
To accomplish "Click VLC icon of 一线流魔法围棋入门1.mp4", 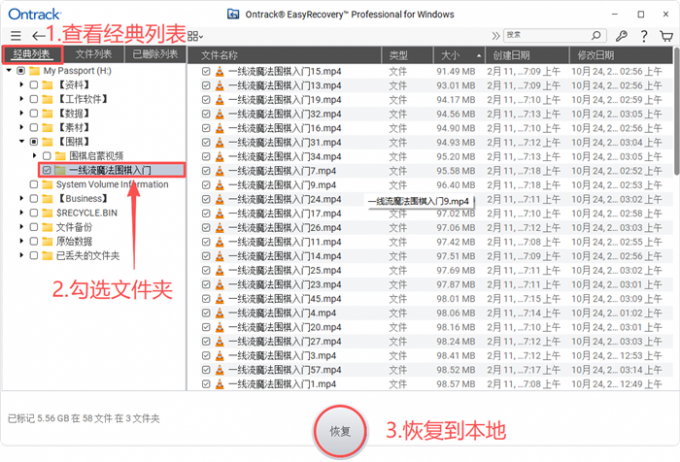I will pyautogui.click(x=220, y=384).
